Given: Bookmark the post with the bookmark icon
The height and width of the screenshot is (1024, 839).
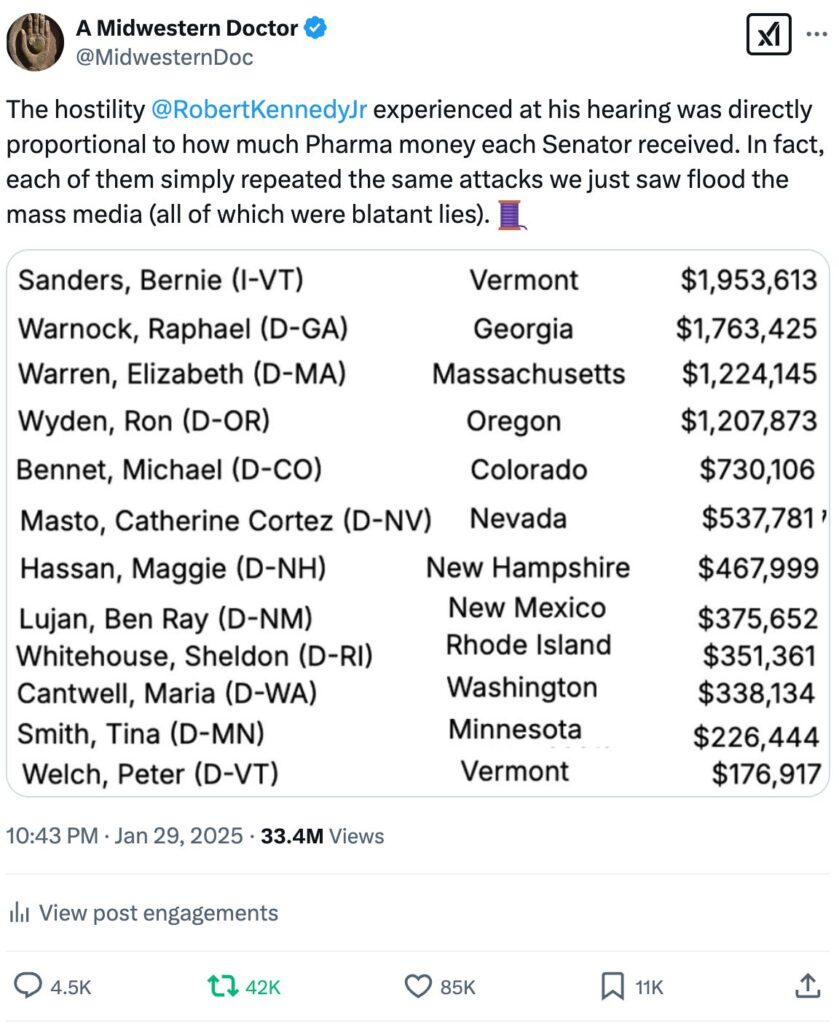Looking at the screenshot, I should coord(612,986).
